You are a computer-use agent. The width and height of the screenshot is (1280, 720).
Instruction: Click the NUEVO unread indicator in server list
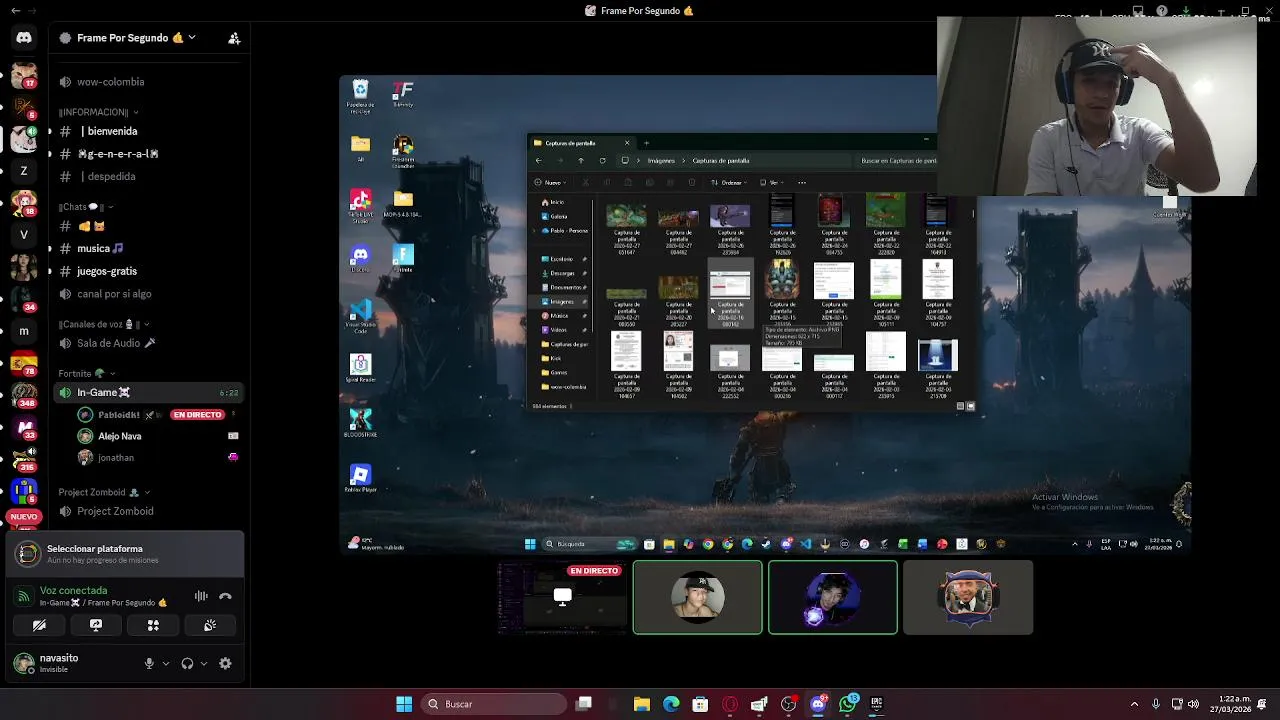point(24,517)
